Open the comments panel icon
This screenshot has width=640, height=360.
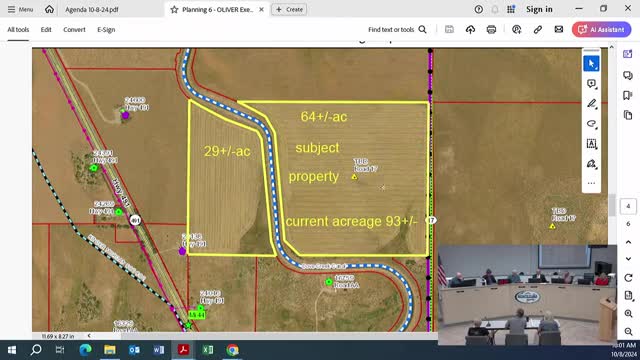[628, 75]
